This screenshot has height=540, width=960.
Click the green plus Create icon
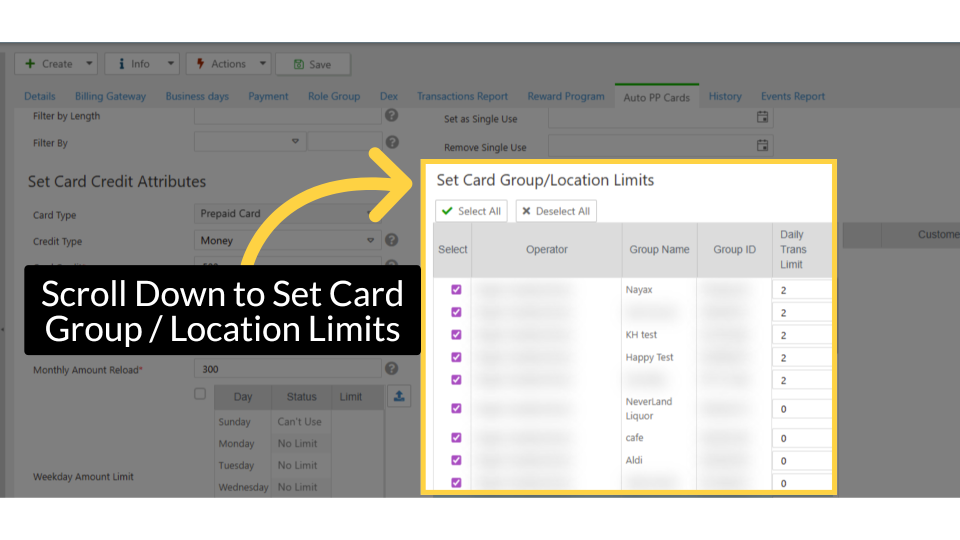coord(30,64)
